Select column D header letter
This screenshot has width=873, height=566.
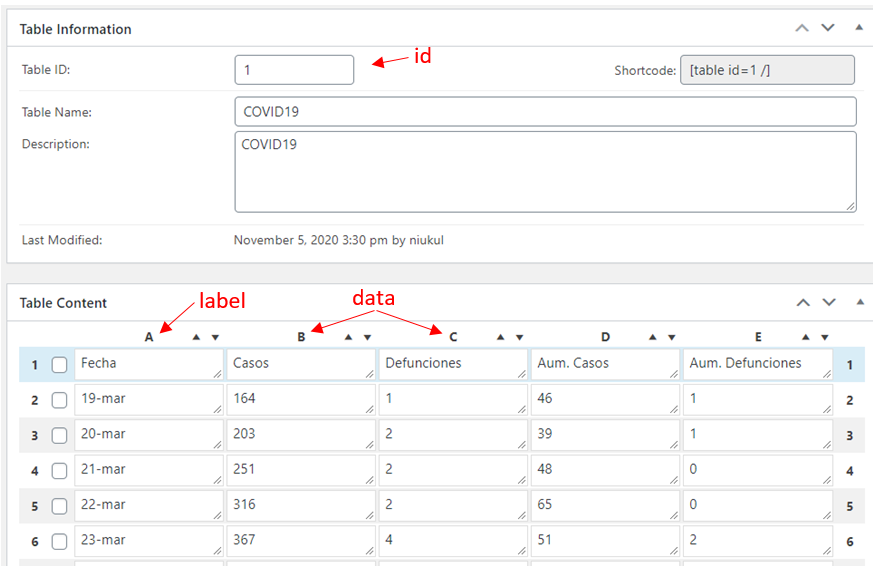(605, 337)
